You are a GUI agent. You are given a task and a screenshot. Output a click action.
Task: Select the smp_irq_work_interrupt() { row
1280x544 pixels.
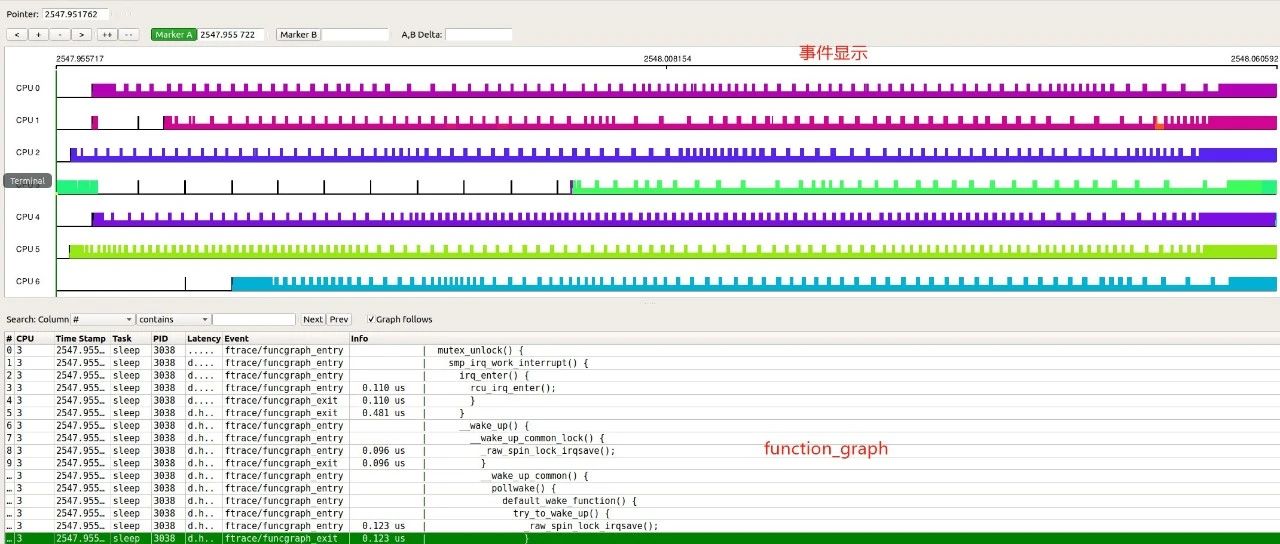coord(640,363)
